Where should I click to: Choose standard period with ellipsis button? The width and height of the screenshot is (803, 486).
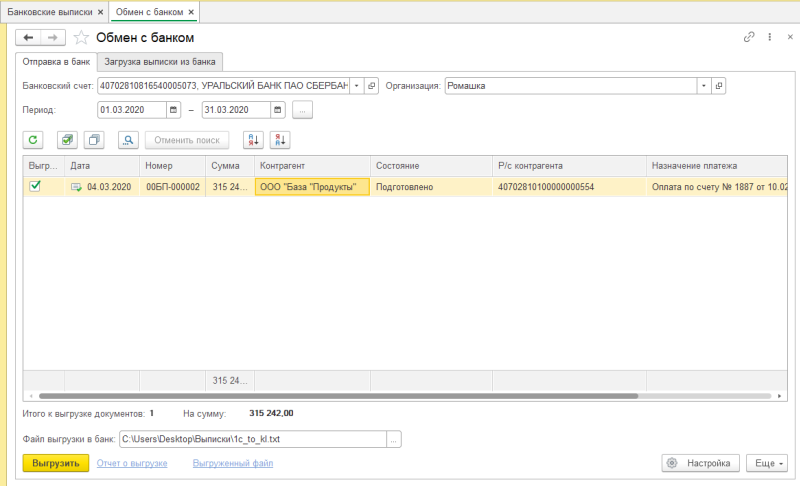302,110
